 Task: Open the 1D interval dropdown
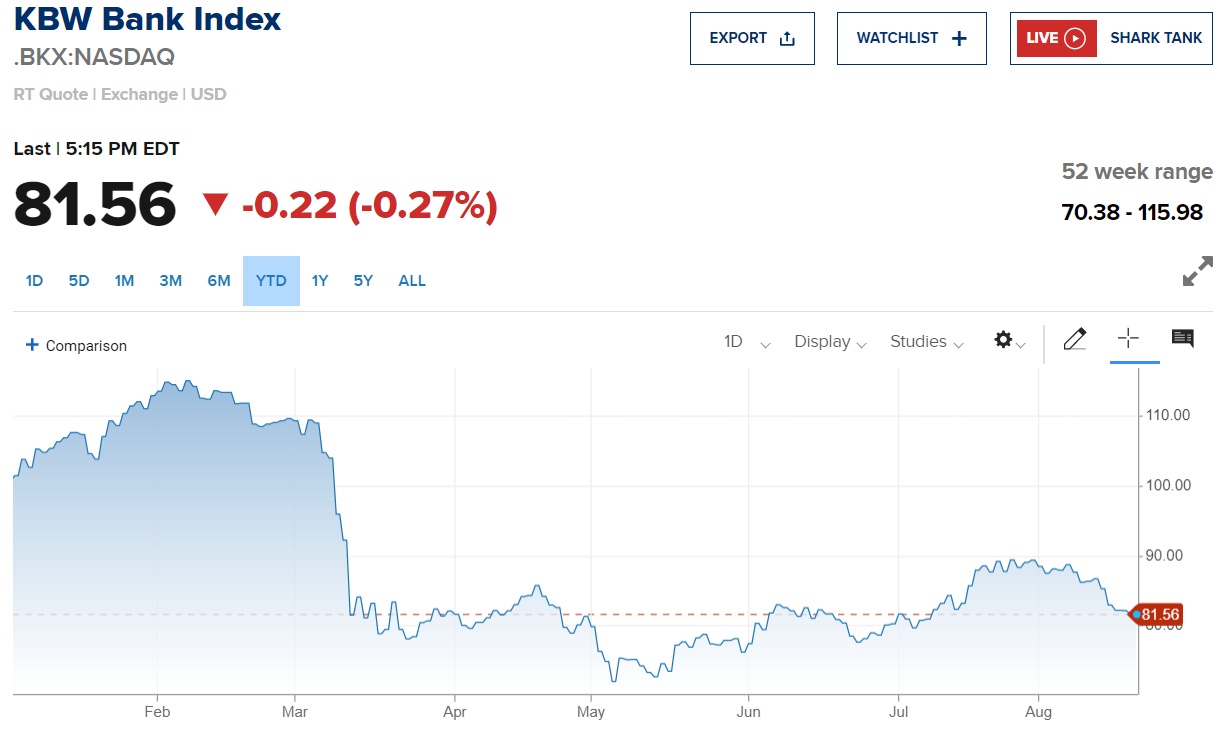point(746,342)
